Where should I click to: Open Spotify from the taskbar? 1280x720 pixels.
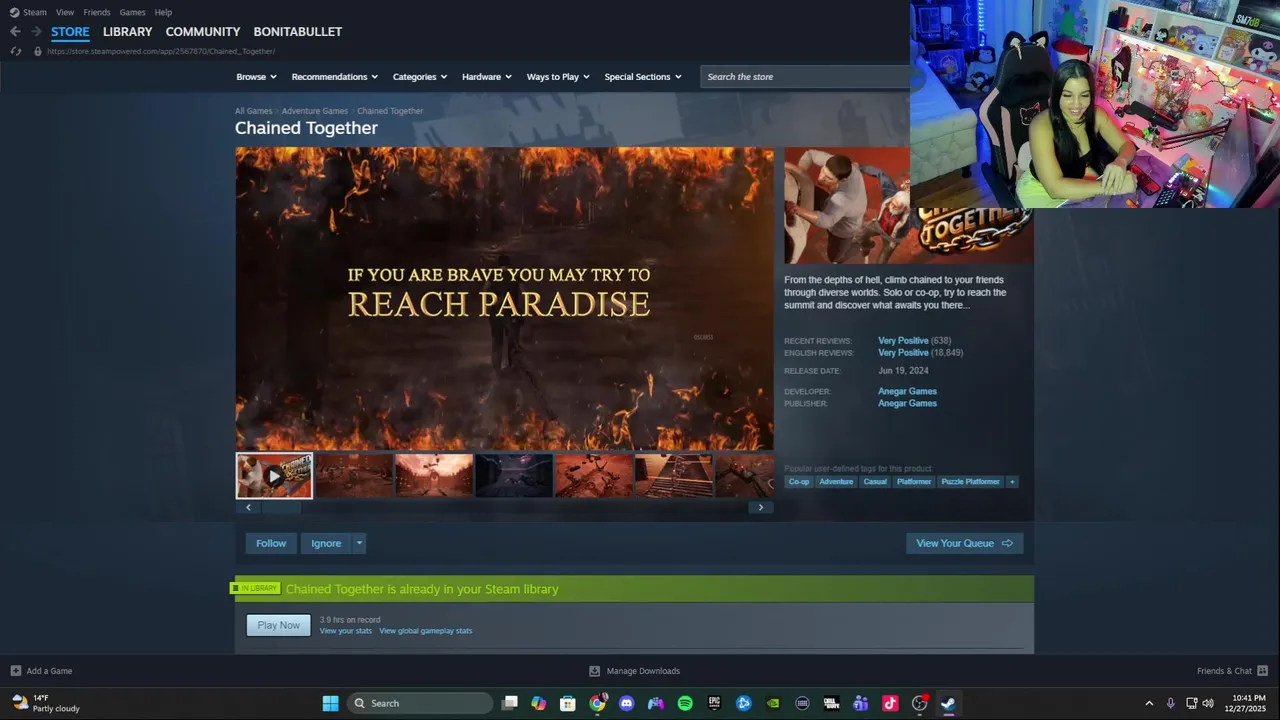(x=685, y=703)
